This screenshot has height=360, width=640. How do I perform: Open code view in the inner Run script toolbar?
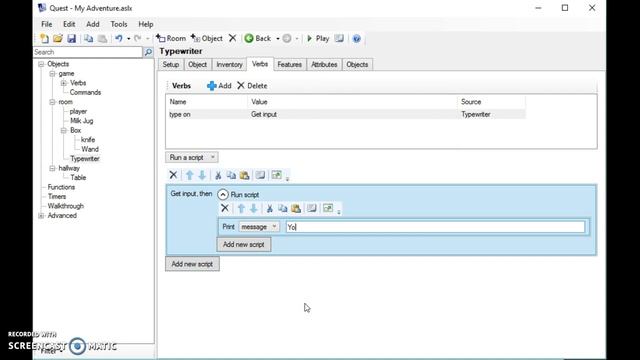point(311,208)
